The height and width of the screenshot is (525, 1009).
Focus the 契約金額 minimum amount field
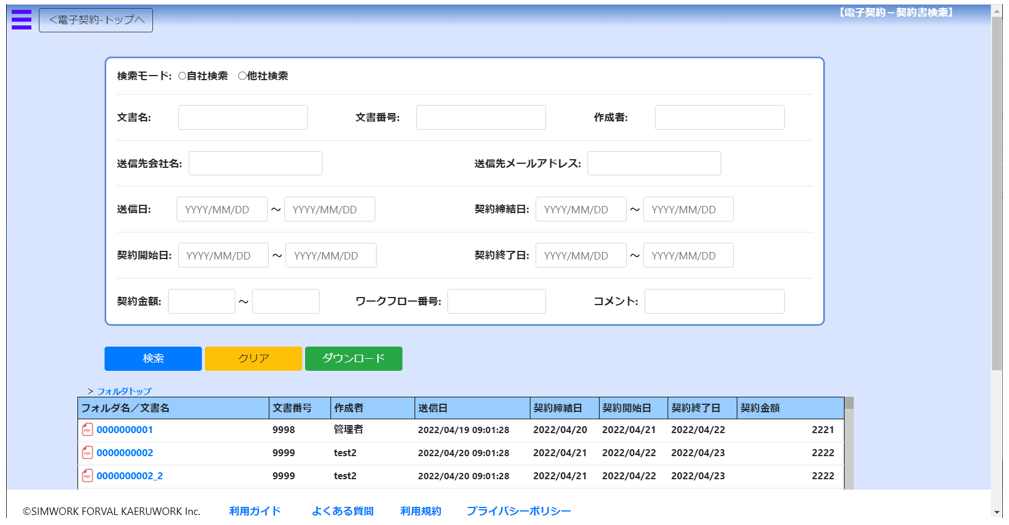pos(202,302)
